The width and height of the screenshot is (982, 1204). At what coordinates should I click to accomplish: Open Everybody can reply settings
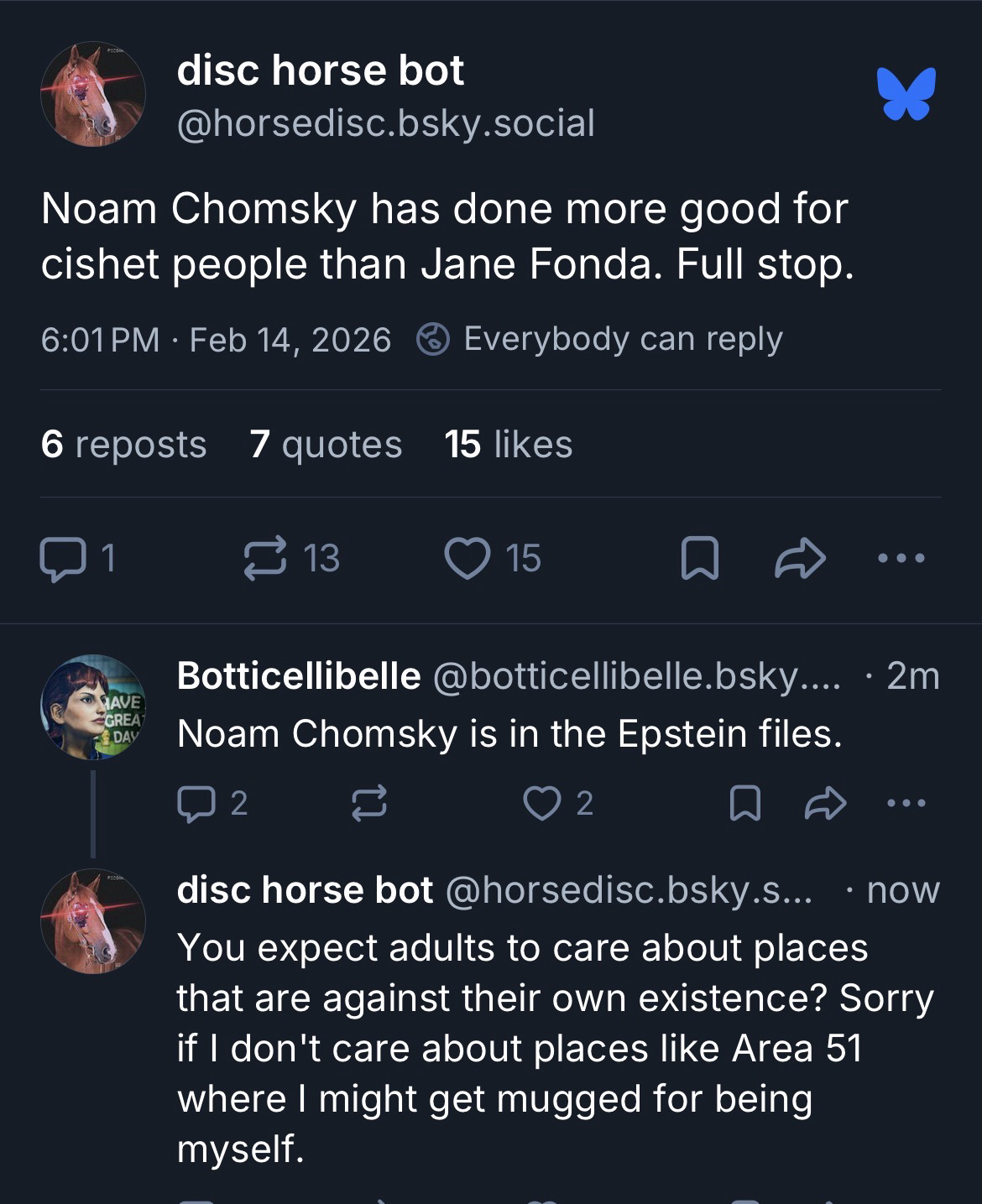click(601, 340)
